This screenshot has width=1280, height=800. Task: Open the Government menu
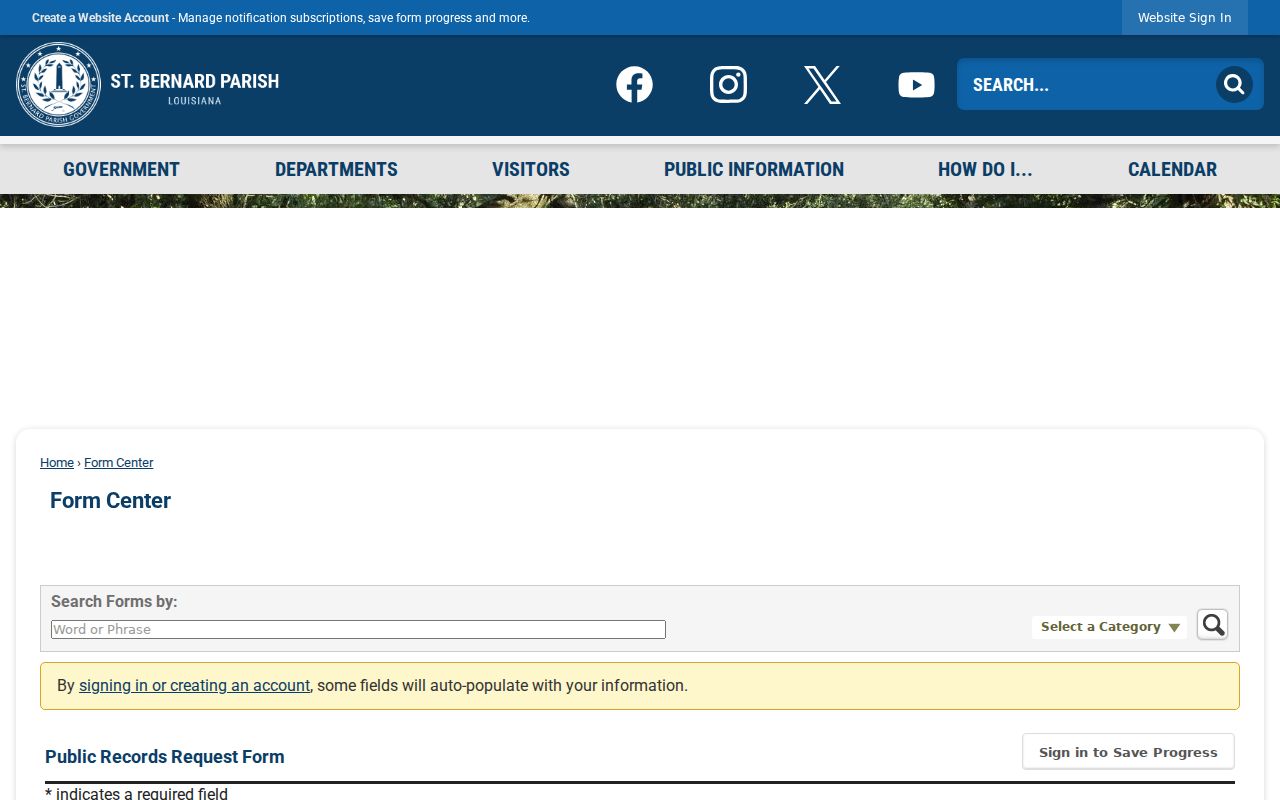tap(121, 169)
